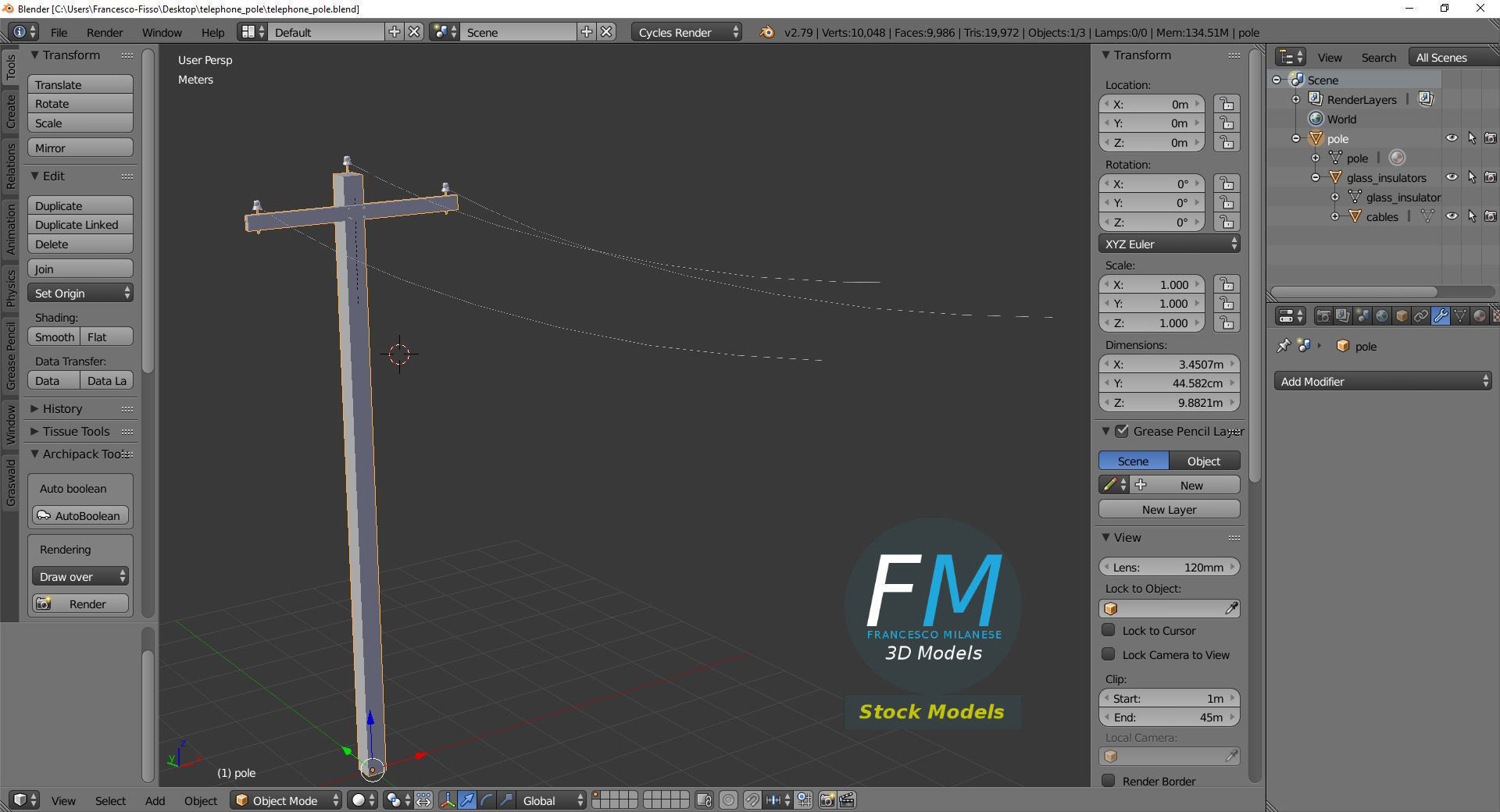Click the Translate button

coord(80,84)
